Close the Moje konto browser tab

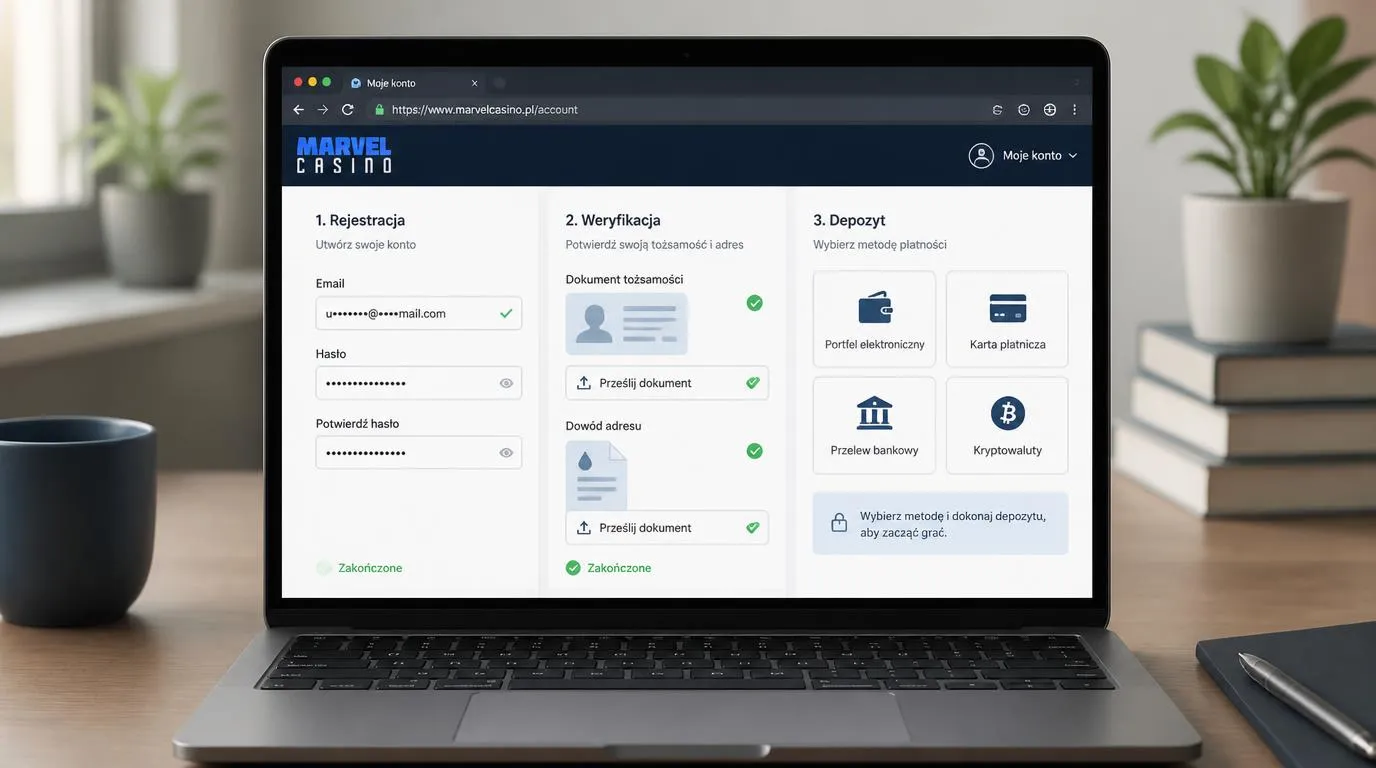474,83
